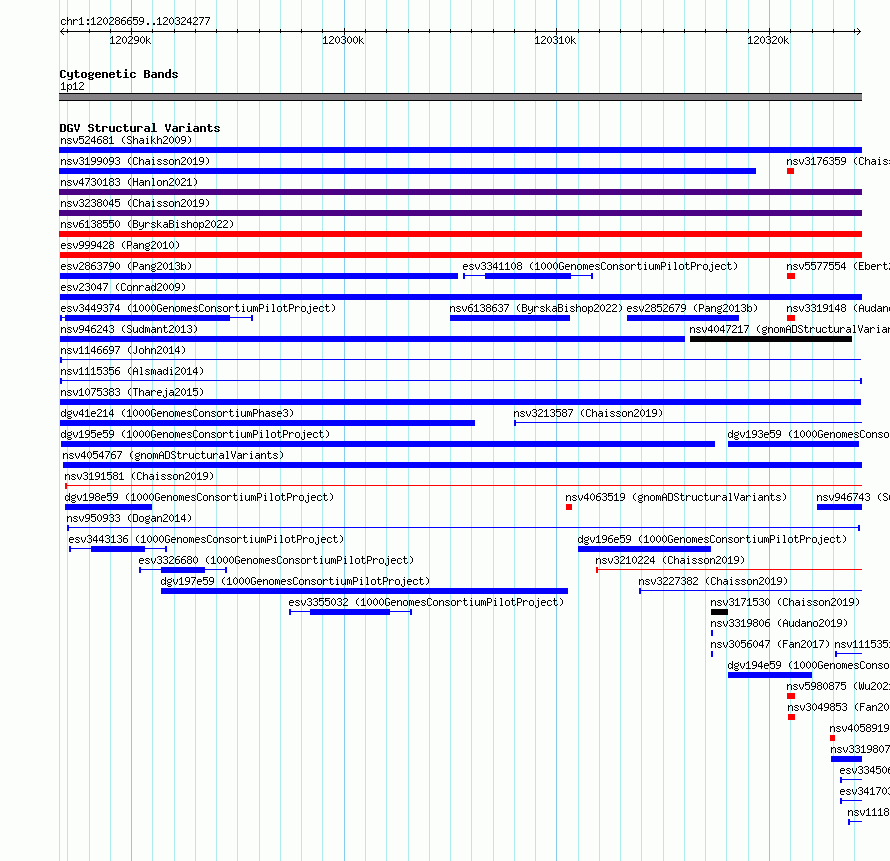
Task: Click nsv1115356 (Alsmadi2014) label
Action: 132,371
